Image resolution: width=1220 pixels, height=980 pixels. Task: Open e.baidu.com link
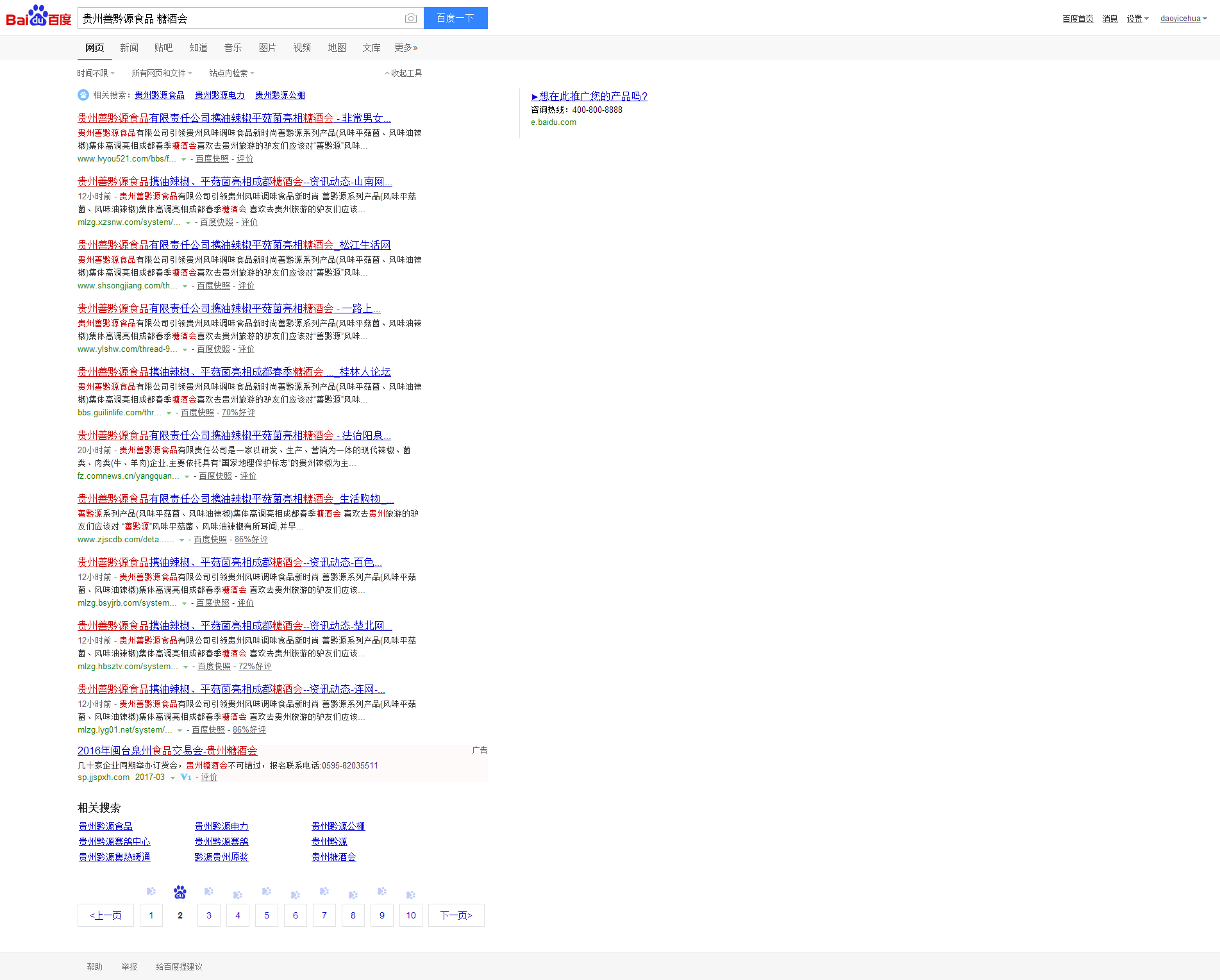pos(553,122)
